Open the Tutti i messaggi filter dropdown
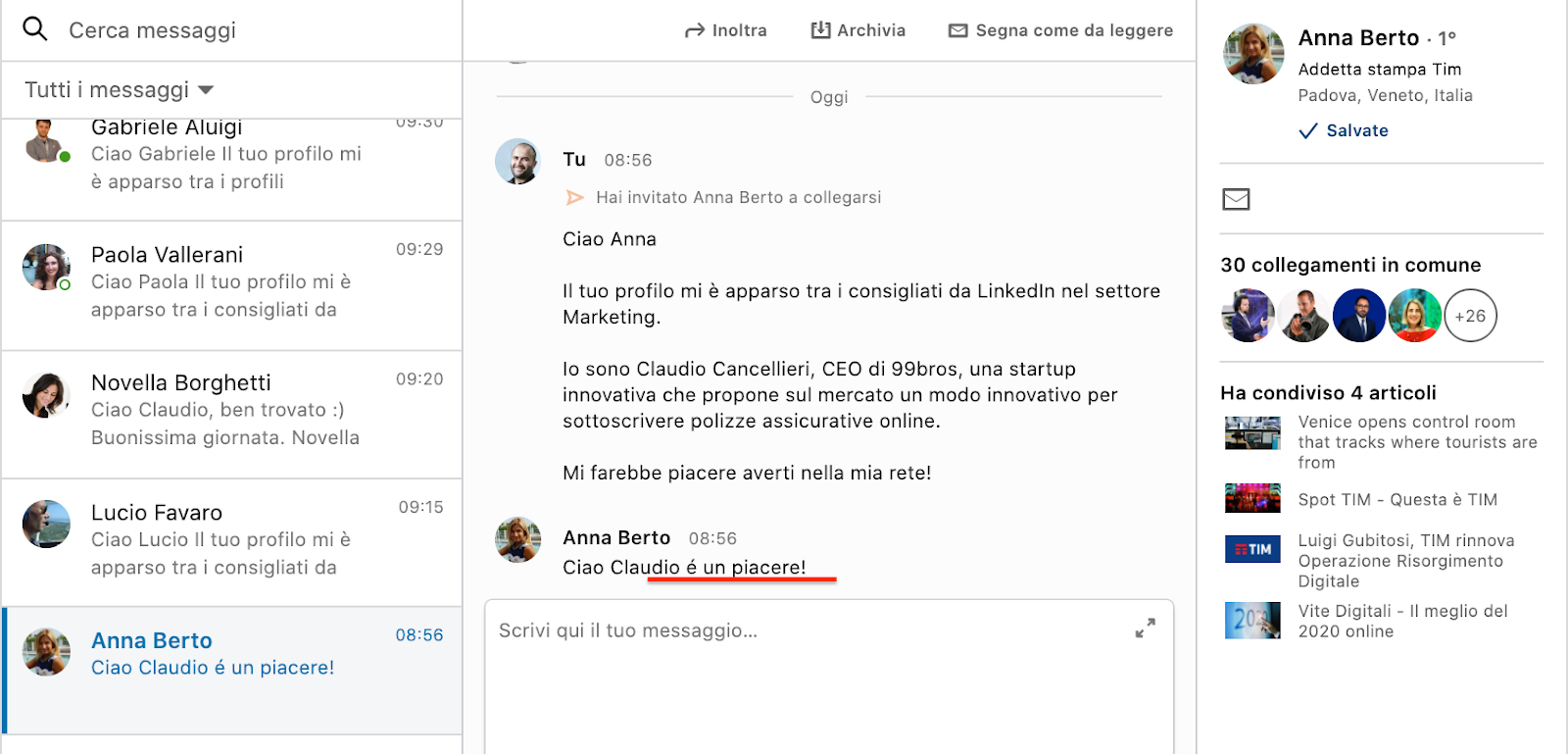This screenshot has width=1568, height=754. tap(119, 90)
